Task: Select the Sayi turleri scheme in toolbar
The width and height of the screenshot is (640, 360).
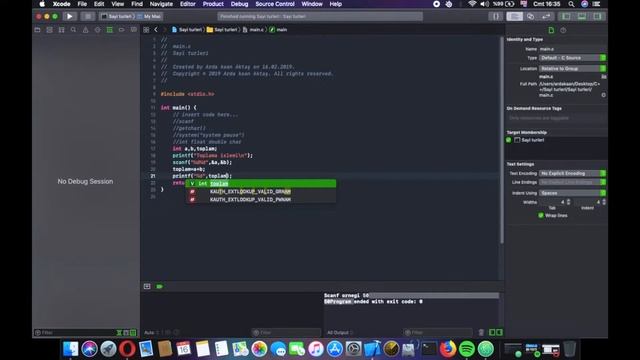Action: click(x=117, y=16)
